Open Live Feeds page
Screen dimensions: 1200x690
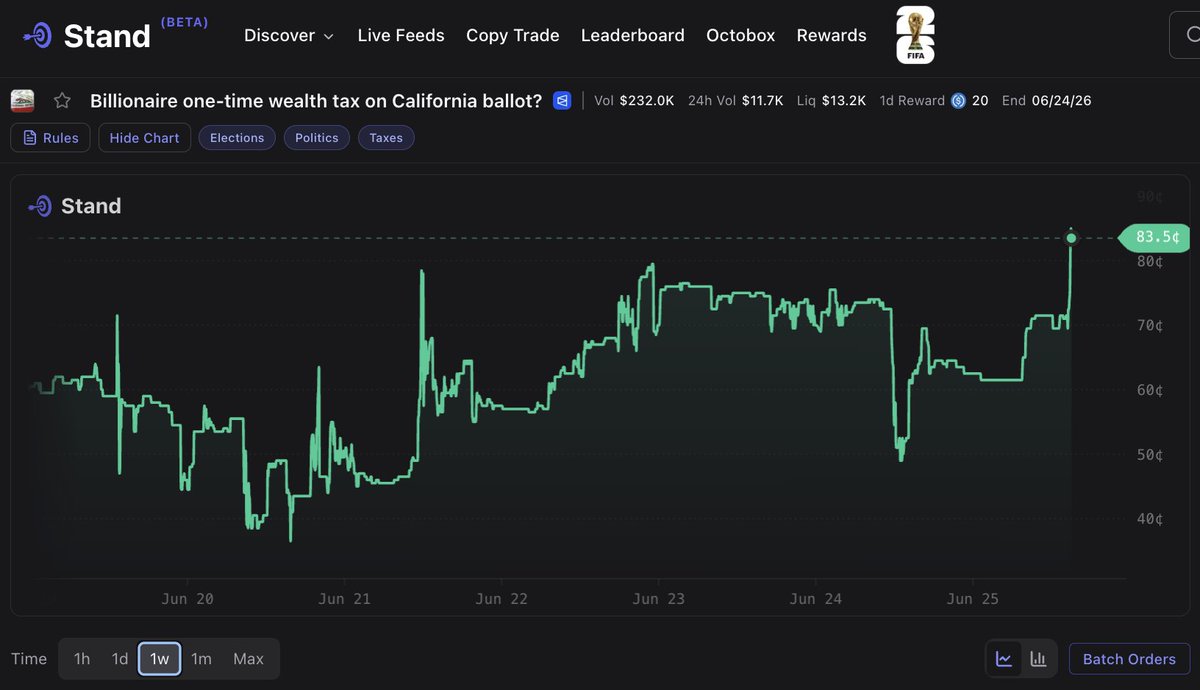(401, 35)
